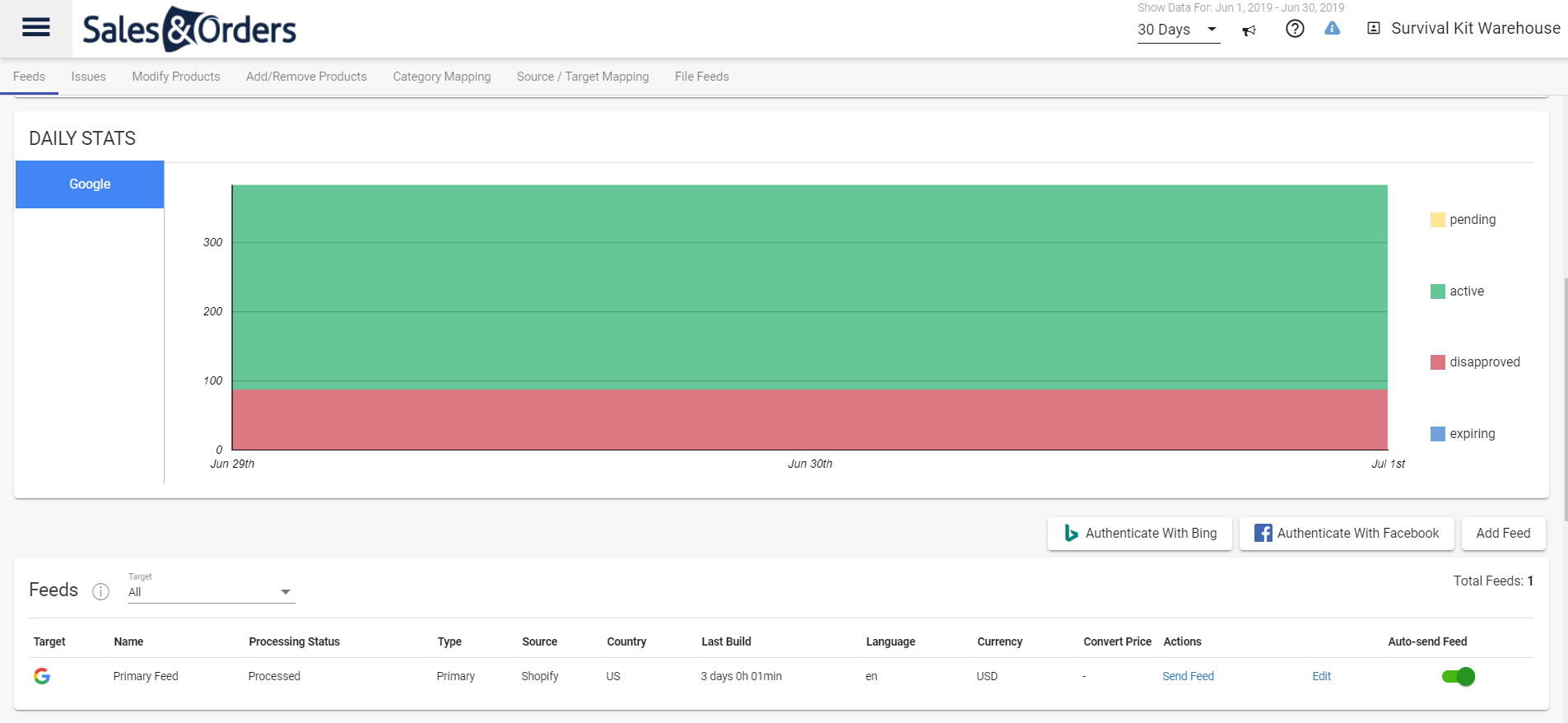Click the Last Build column header
The height and width of the screenshot is (723, 1568).
click(x=726, y=641)
